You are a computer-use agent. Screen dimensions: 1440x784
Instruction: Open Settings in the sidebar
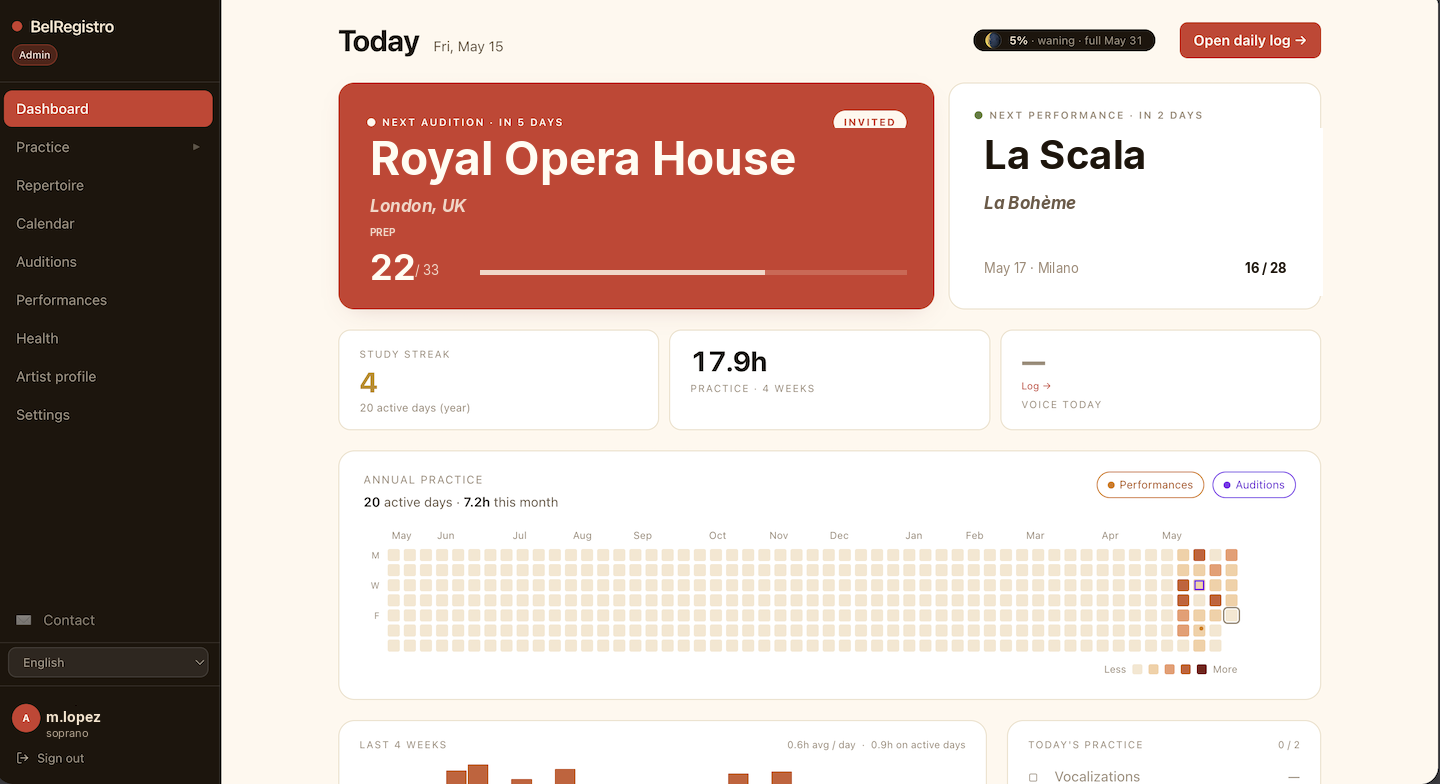(108, 415)
